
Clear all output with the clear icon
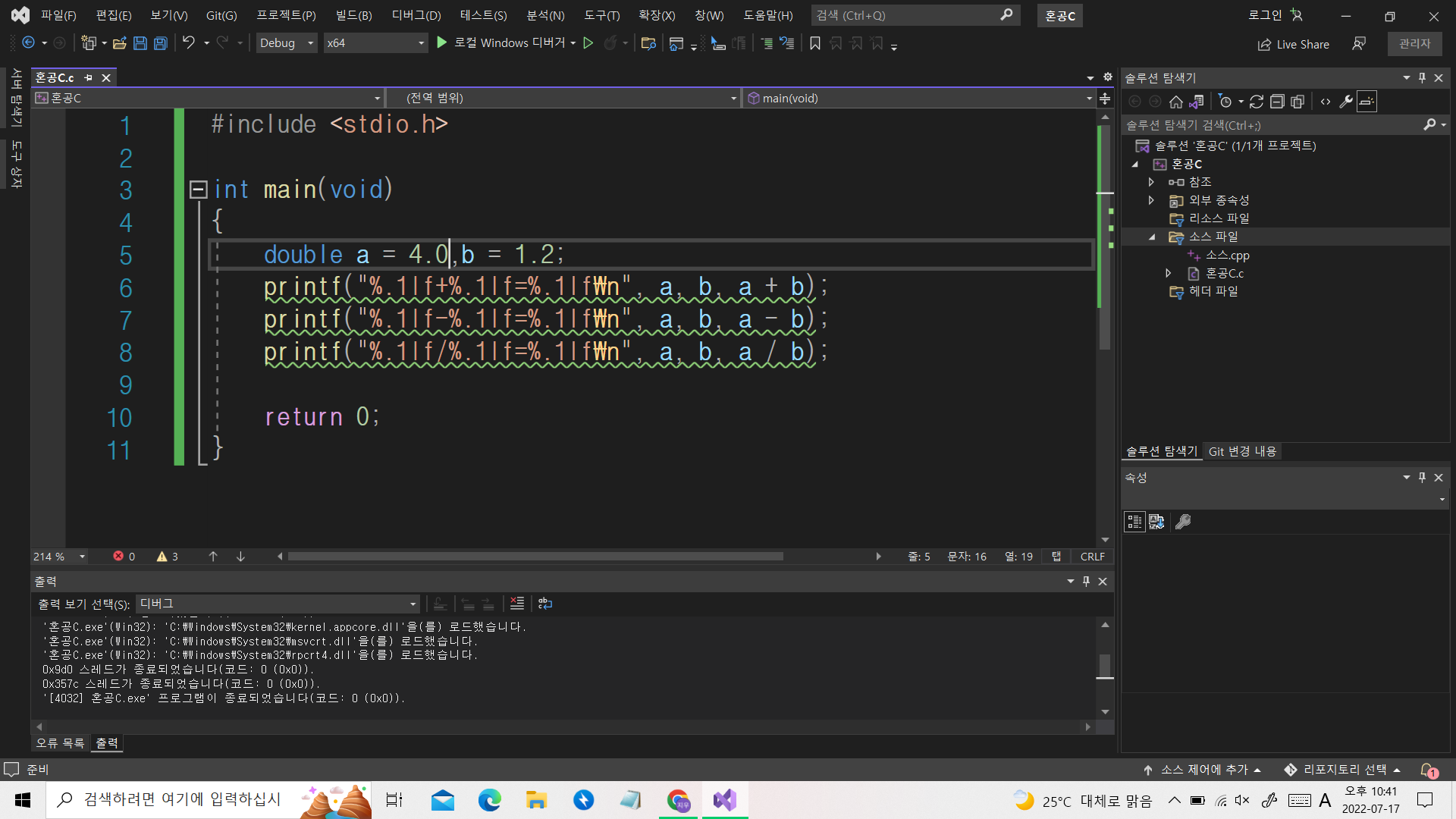pos(517,604)
